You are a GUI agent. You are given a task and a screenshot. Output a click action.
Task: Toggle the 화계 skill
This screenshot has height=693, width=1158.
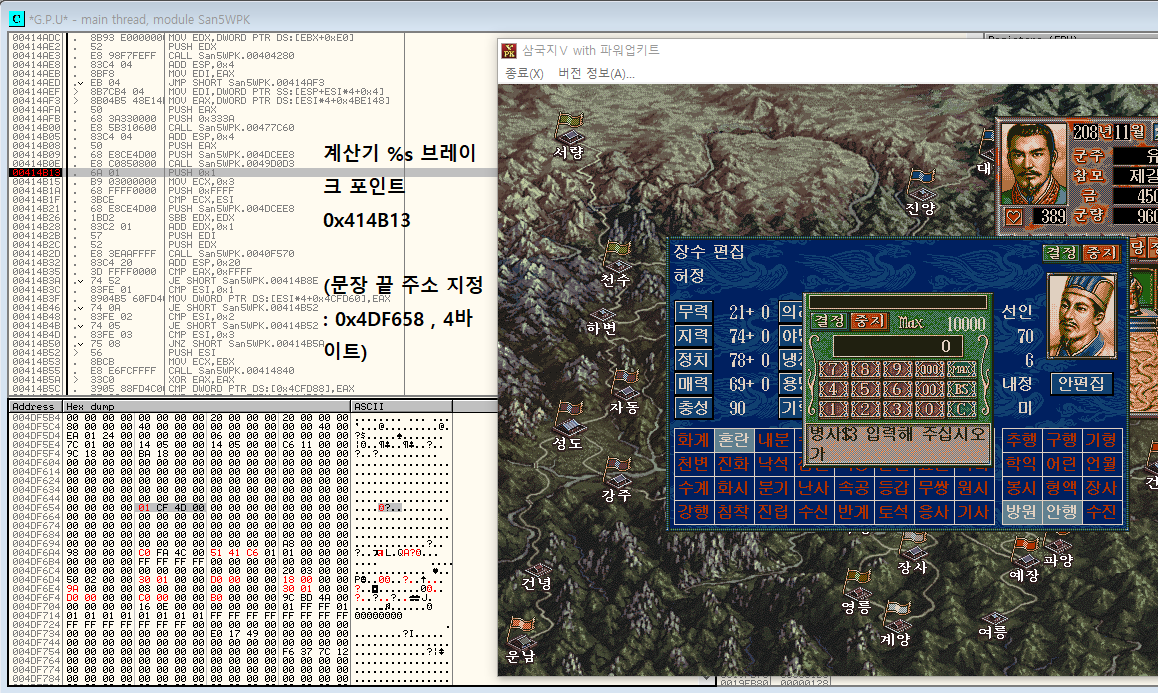coord(694,440)
